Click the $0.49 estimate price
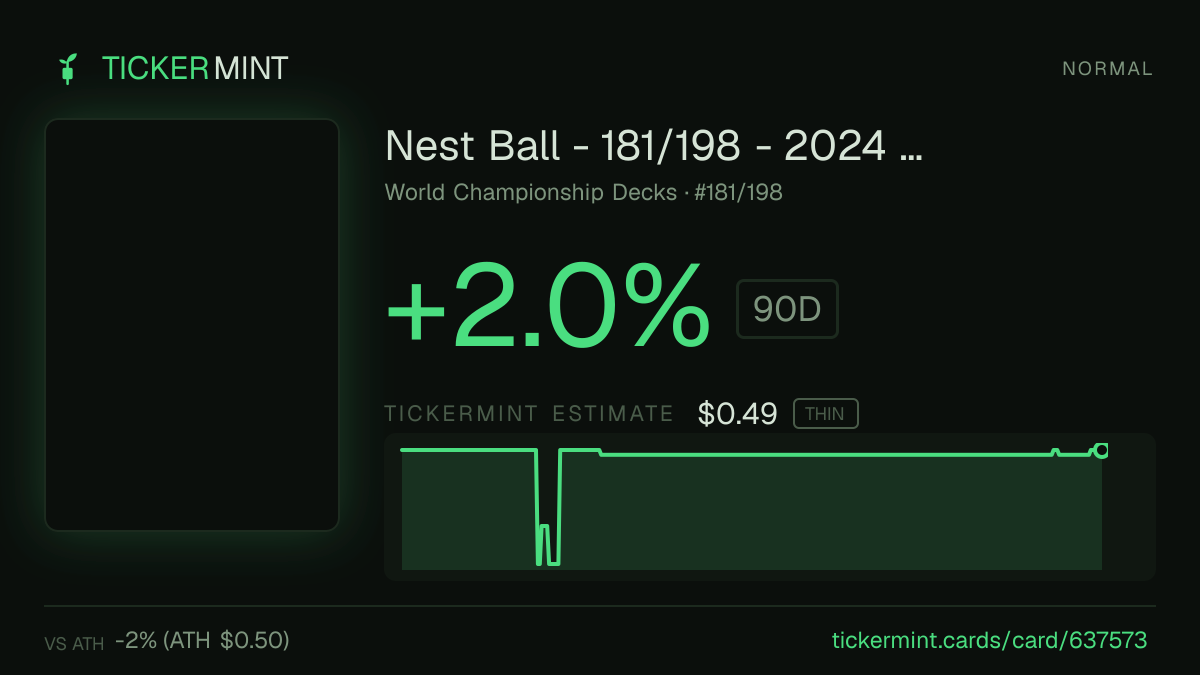 click(x=738, y=414)
